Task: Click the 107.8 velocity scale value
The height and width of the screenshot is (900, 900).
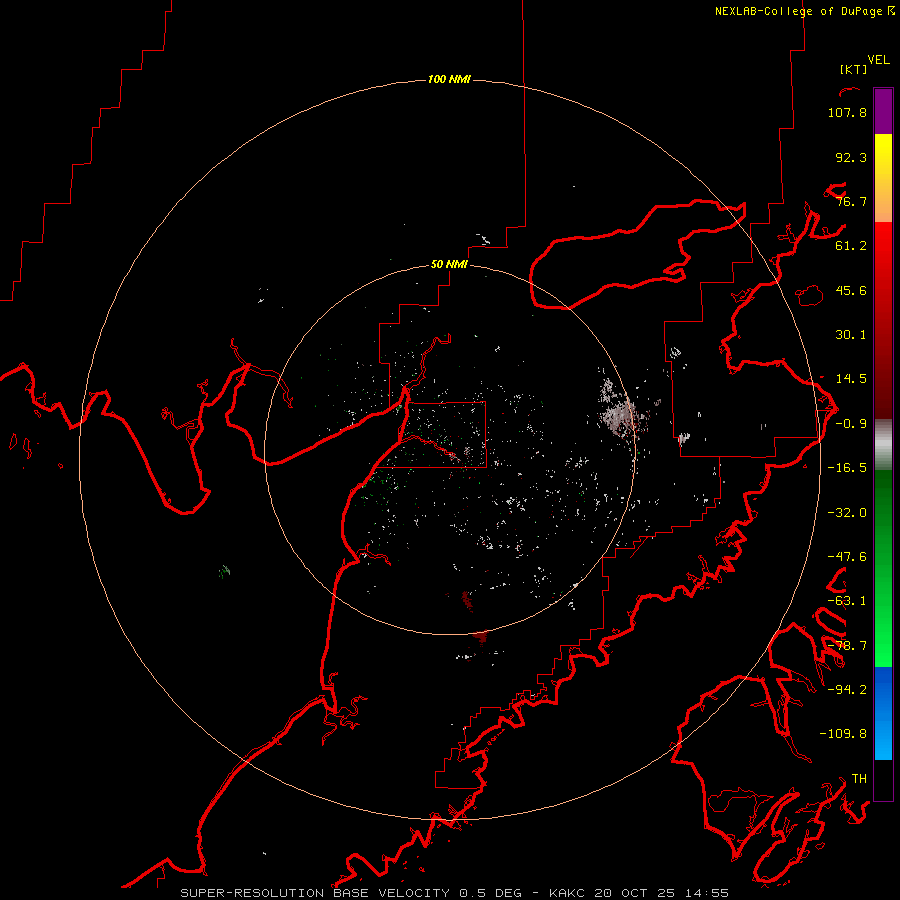Action: coord(847,112)
